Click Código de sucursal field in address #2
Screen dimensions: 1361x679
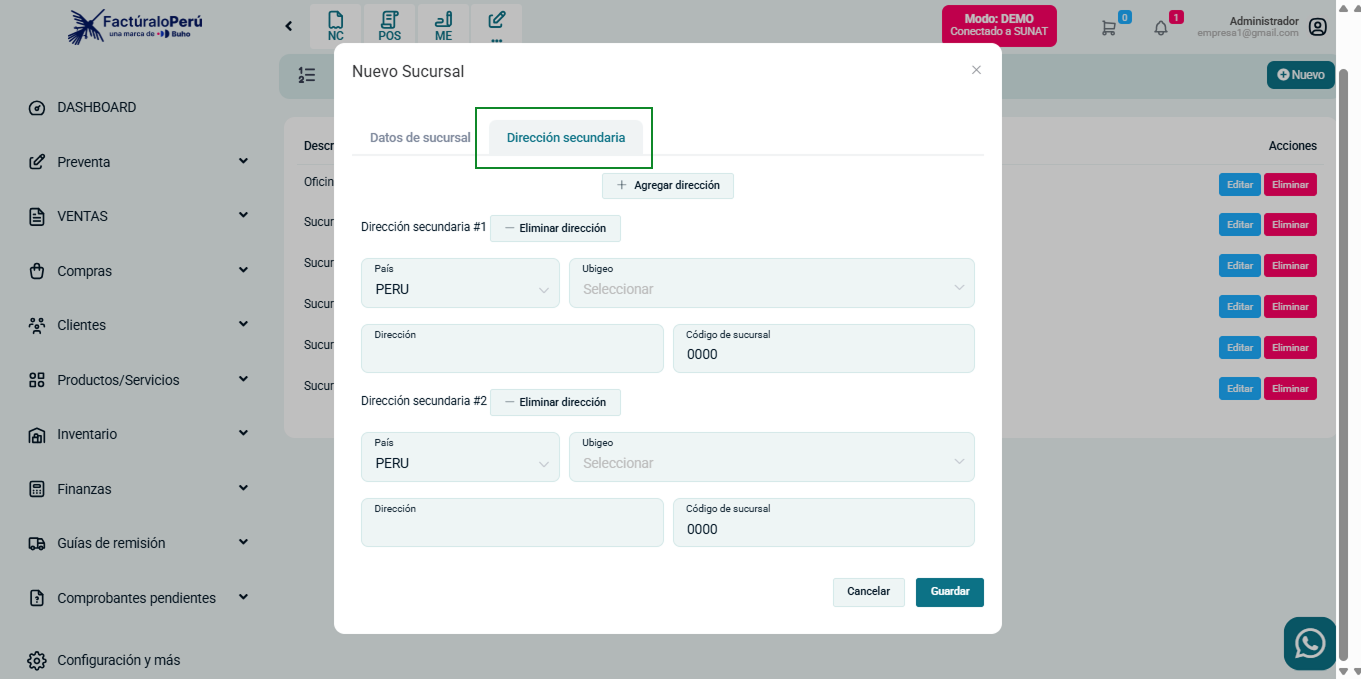click(823, 529)
